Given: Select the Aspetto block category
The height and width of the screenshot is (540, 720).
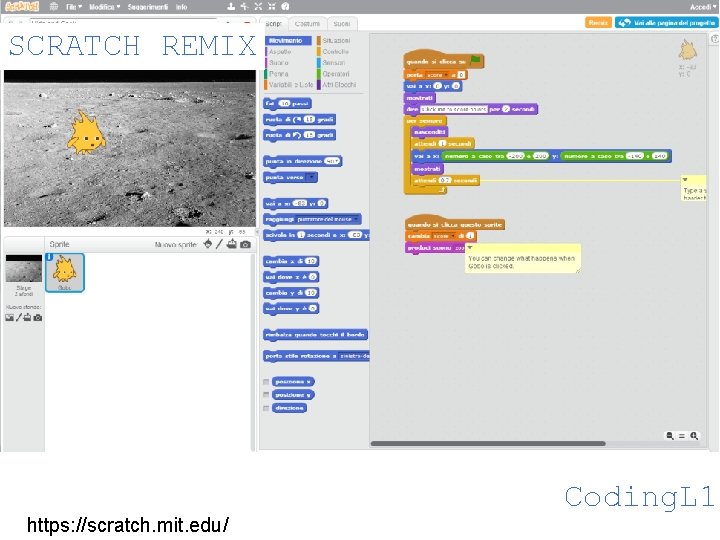Looking at the screenshot, I should 280,51.
